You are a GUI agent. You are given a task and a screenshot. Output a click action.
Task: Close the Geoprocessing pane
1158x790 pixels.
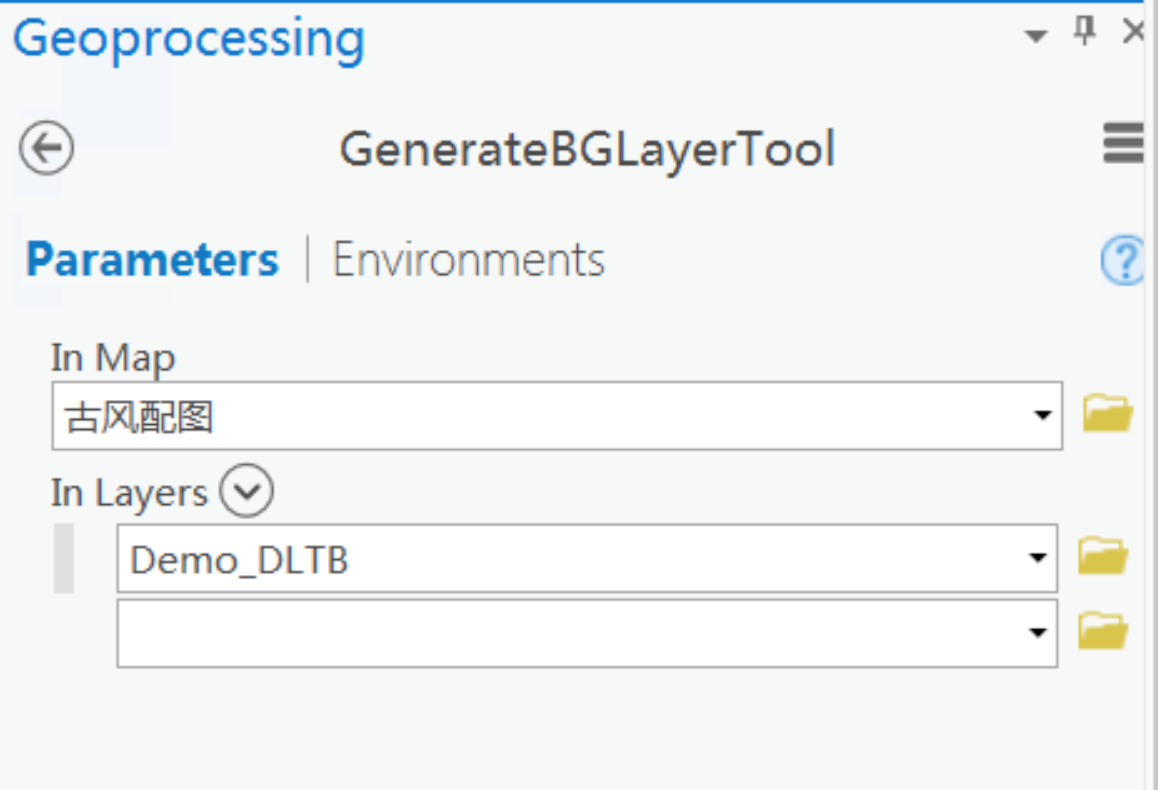coord(1134,31)
